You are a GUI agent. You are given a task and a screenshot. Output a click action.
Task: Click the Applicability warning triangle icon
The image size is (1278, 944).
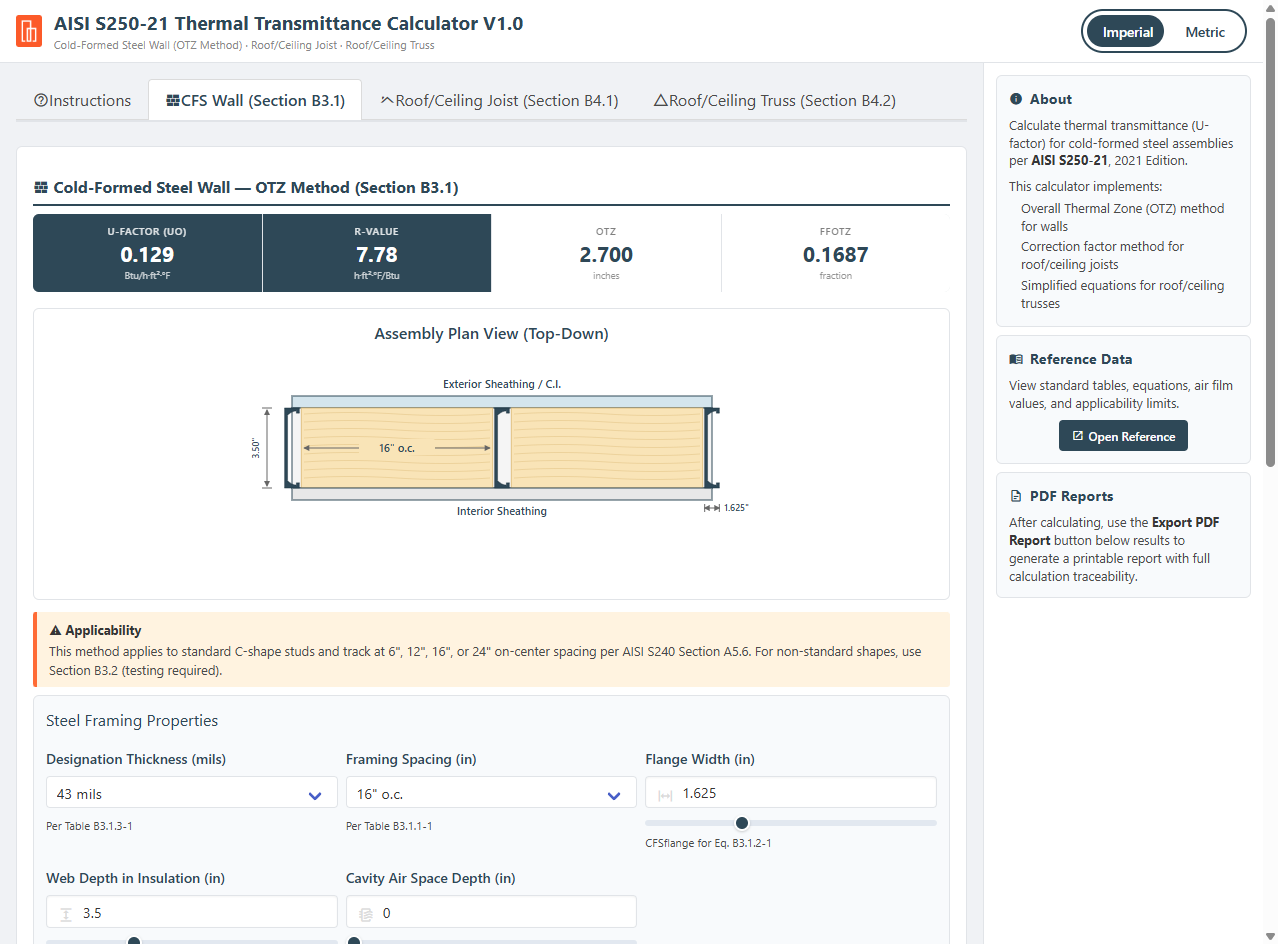[55, 631]
